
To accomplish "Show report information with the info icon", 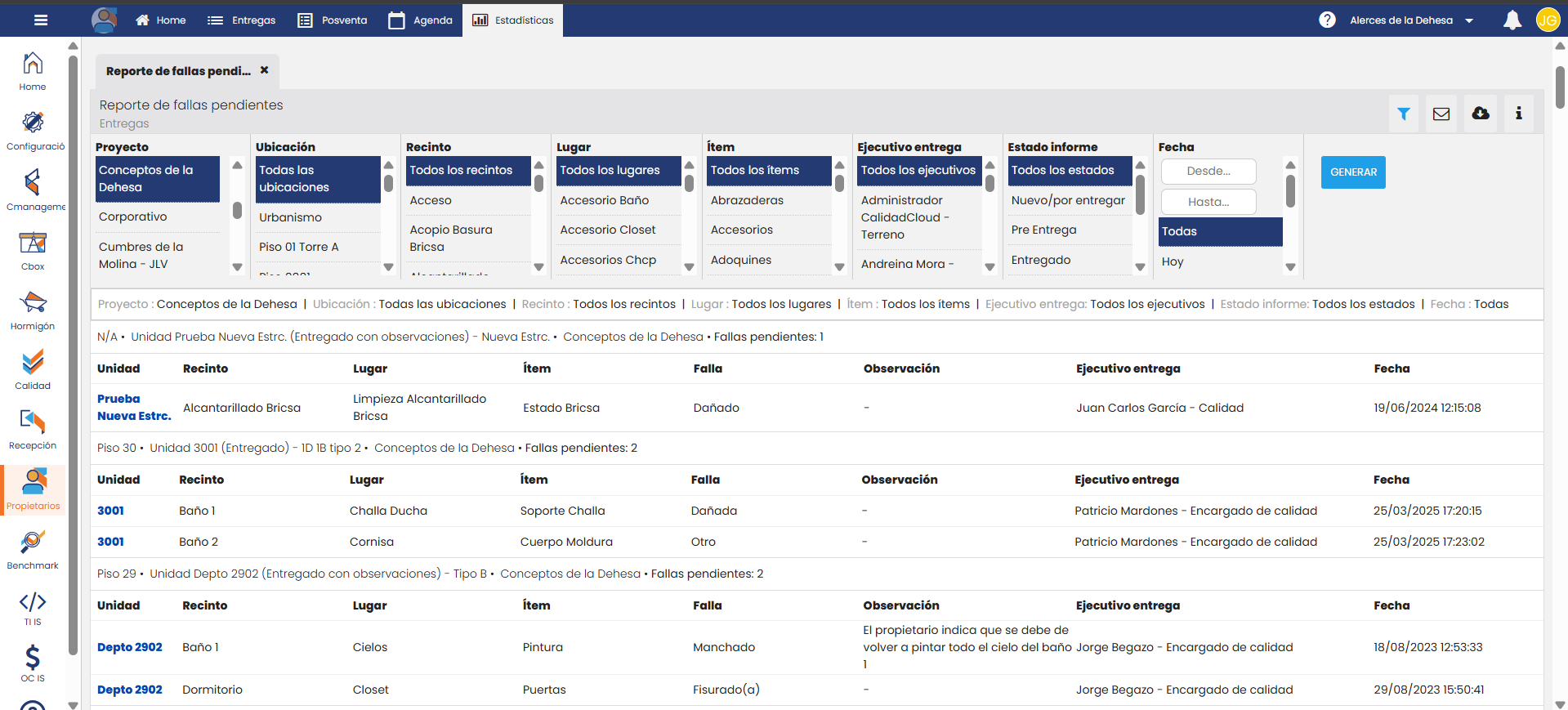I will (1519, 114).
